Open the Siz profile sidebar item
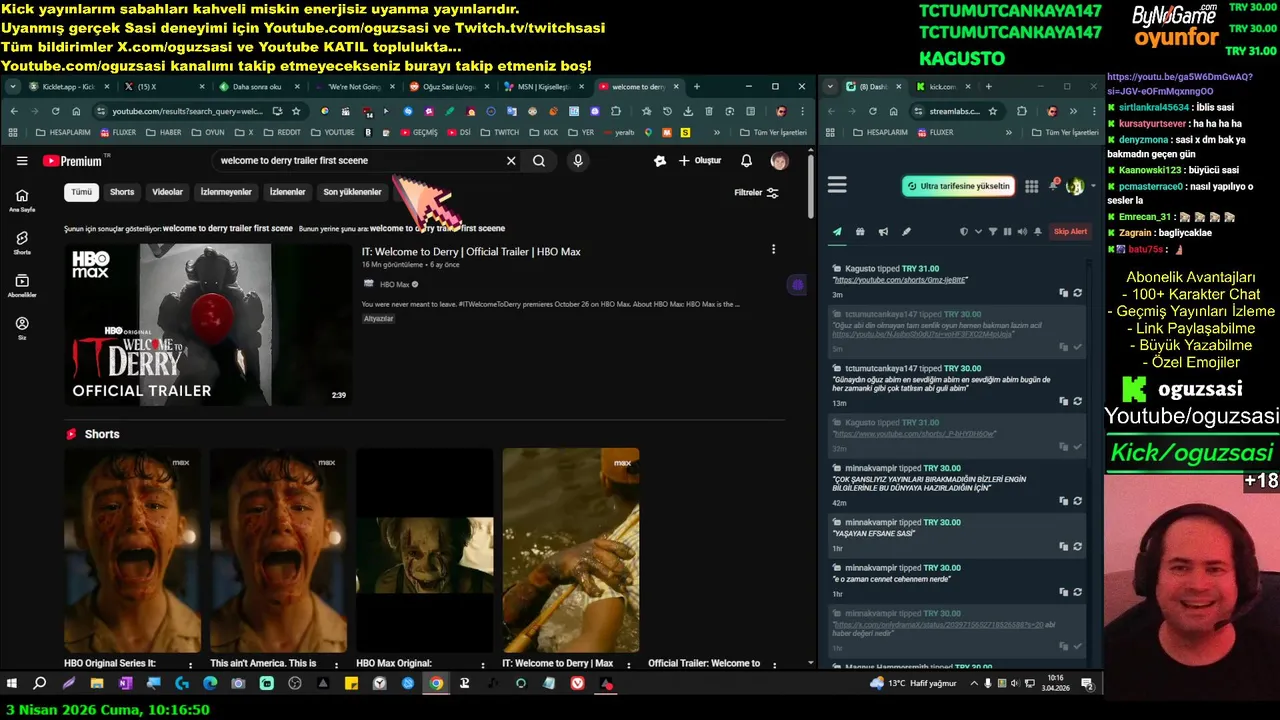This screenshot has width=1280, height=720. 22,329
